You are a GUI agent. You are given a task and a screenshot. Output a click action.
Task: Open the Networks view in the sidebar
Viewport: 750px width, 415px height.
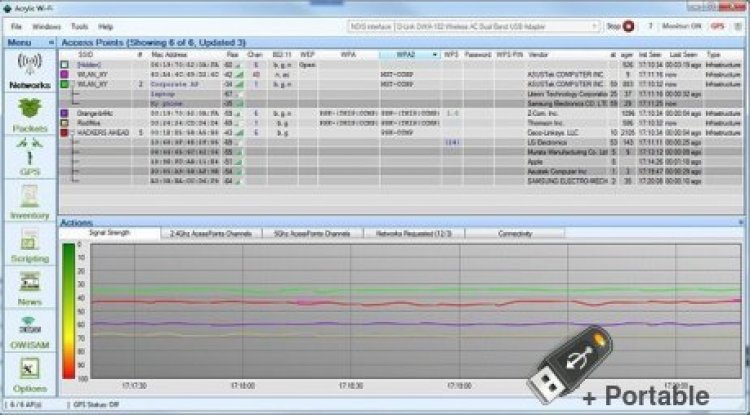(30, 72)
